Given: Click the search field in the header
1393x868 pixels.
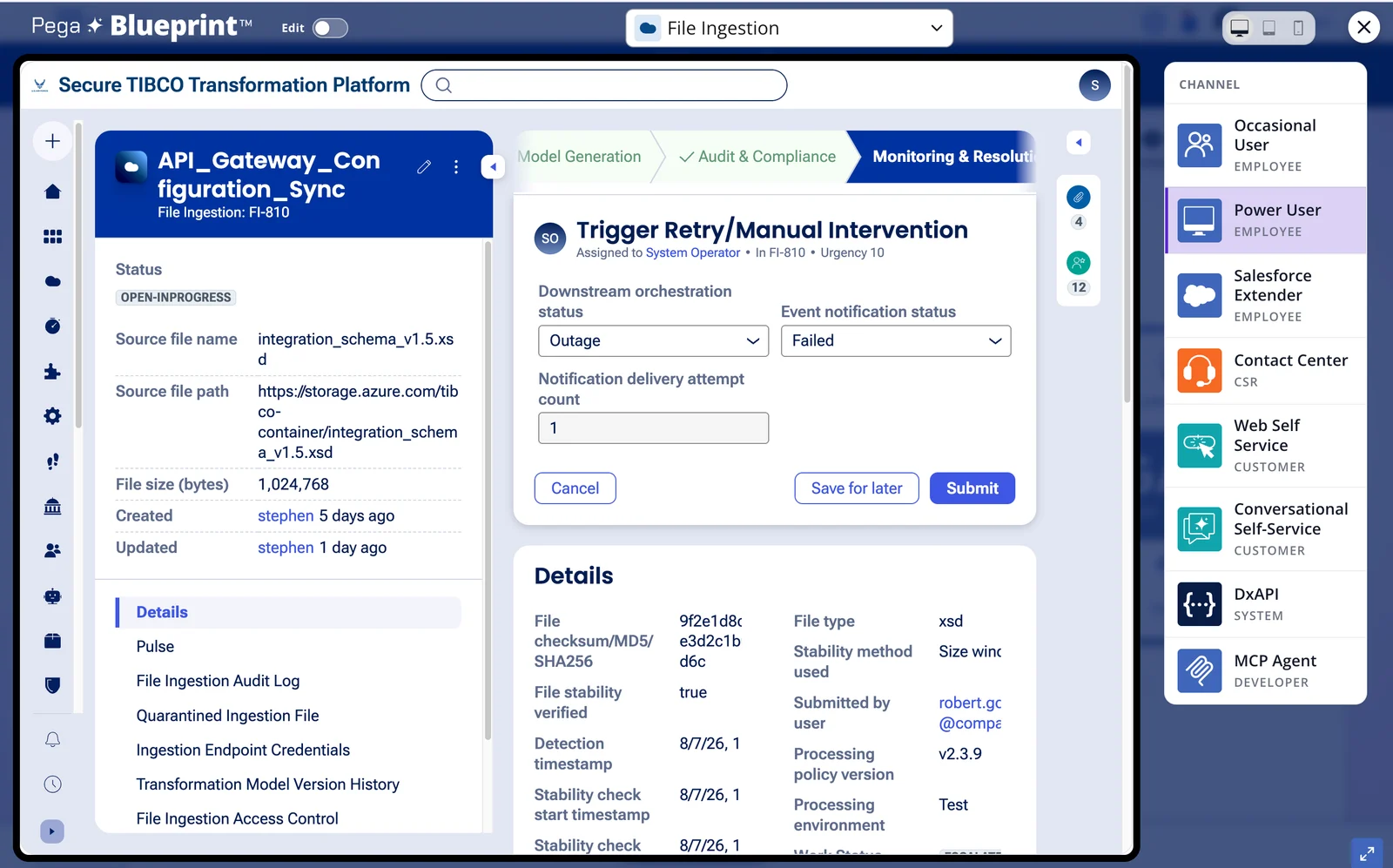Looking at the screenshot, I should [604, 85].
